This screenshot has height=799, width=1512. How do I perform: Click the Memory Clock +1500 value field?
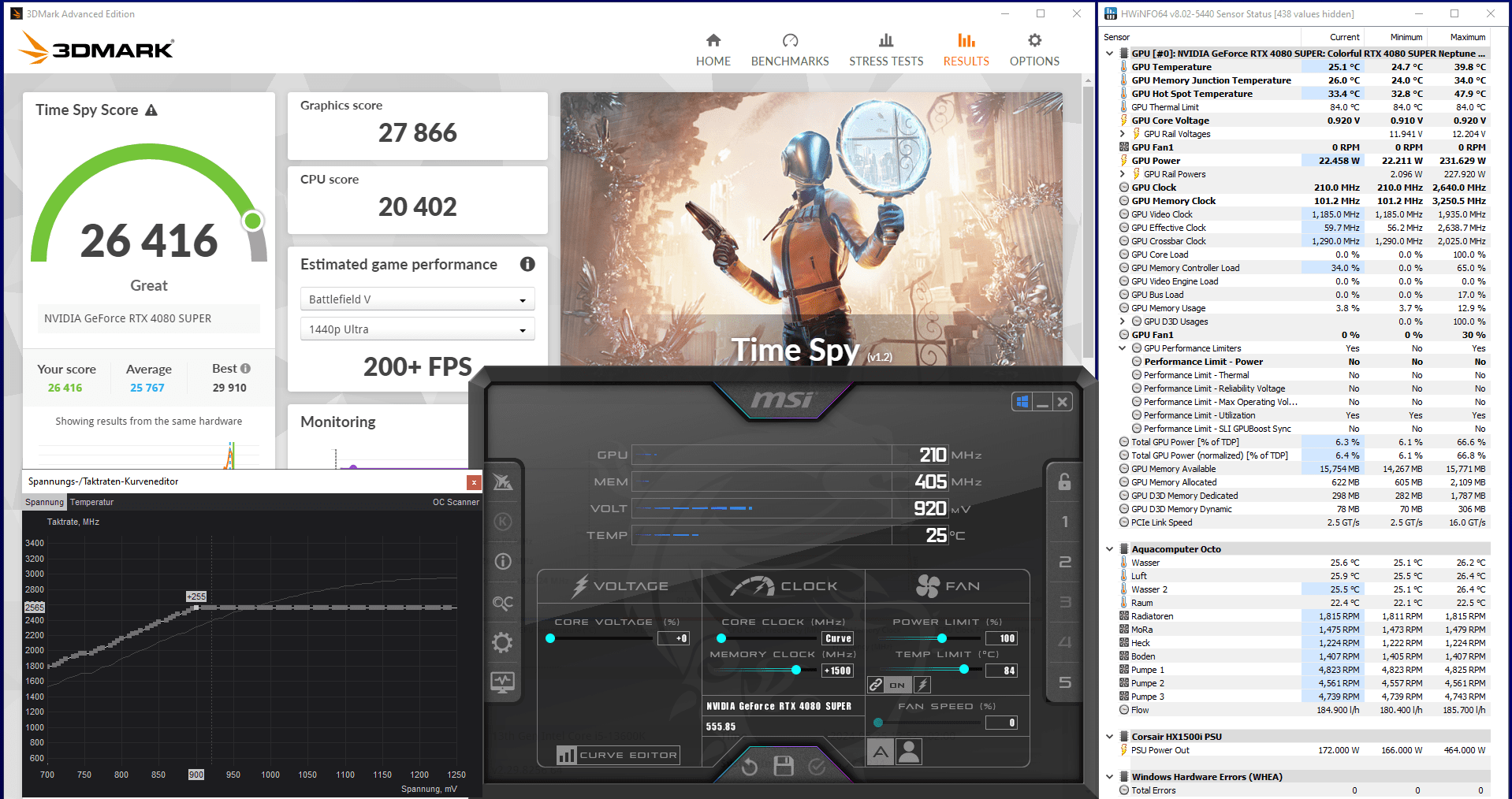pyautogui.click(x=837, y=671)
